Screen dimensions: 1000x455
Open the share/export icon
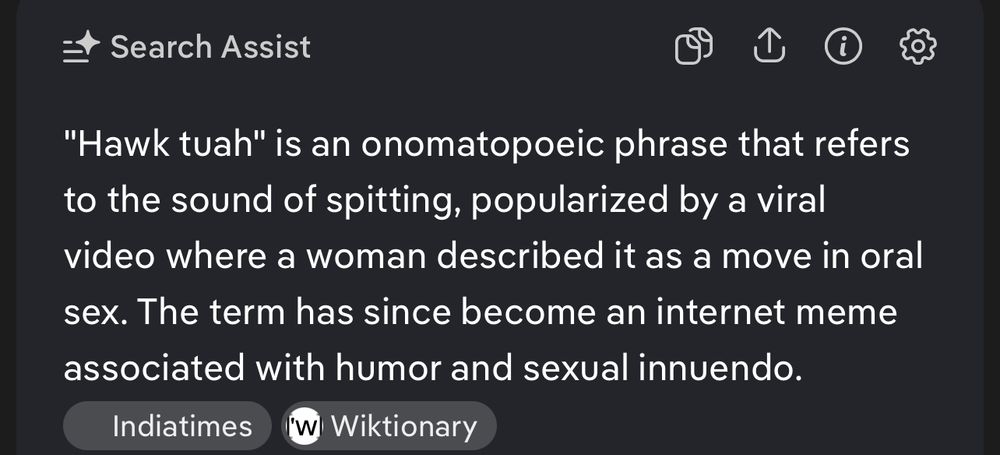(769, 46)
